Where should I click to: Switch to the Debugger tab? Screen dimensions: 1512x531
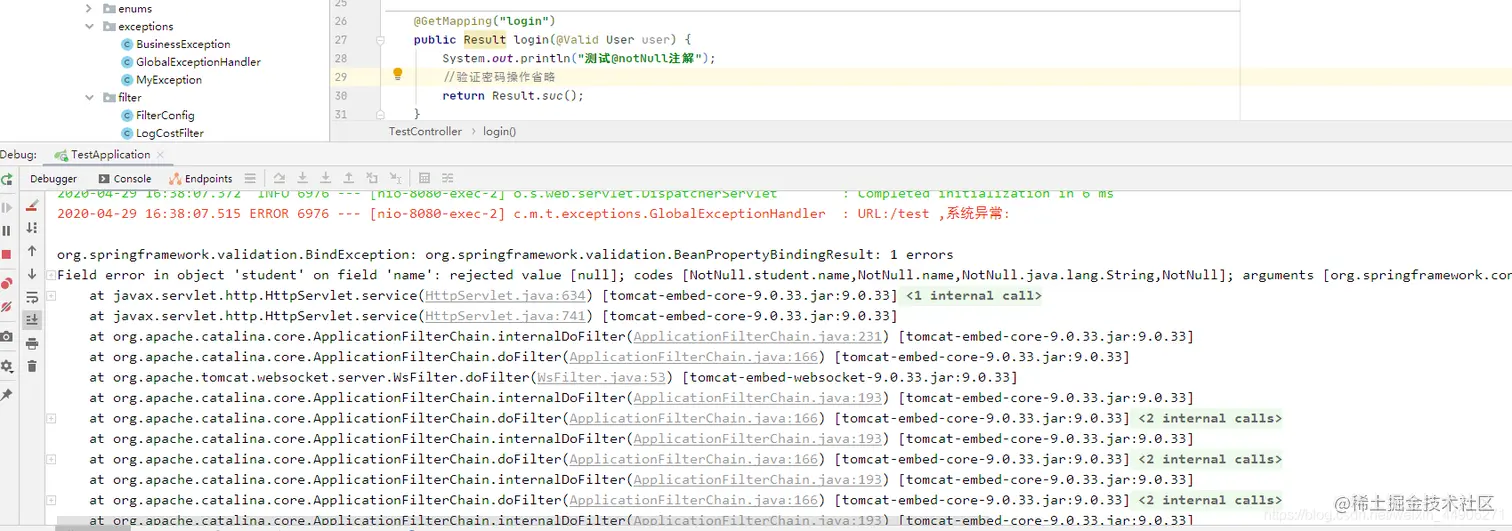(54, 179)
